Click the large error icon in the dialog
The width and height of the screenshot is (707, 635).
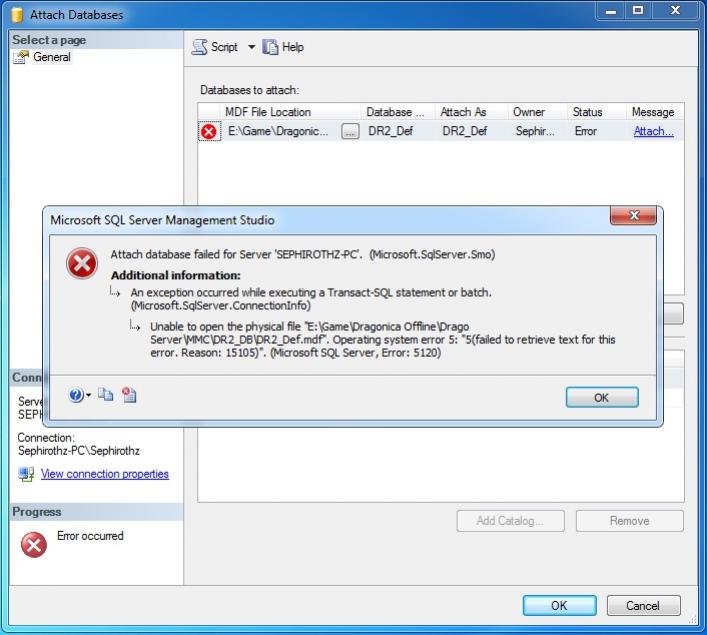click(82, 263)
